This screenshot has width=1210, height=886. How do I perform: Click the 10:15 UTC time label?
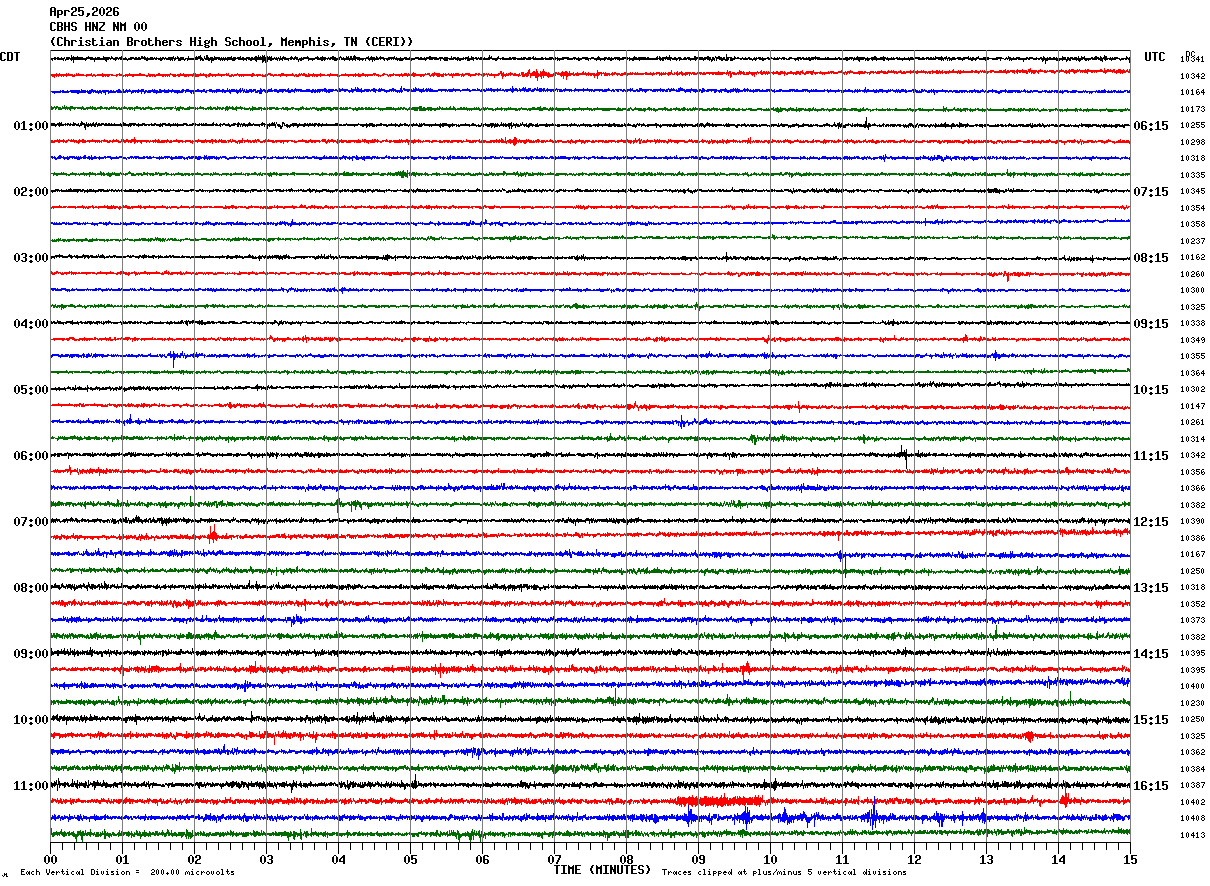pyautogui.click(x=1151, y=390)
